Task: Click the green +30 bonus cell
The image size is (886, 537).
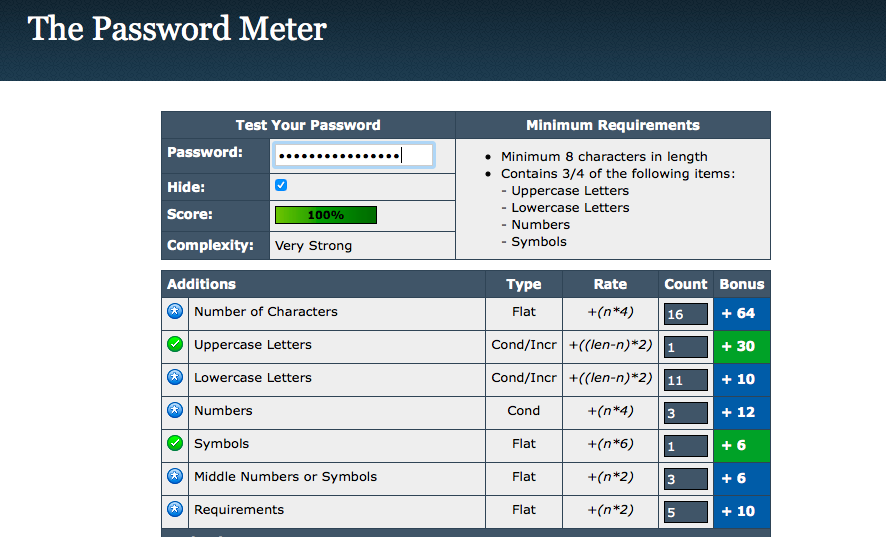Action: (742, 347)
